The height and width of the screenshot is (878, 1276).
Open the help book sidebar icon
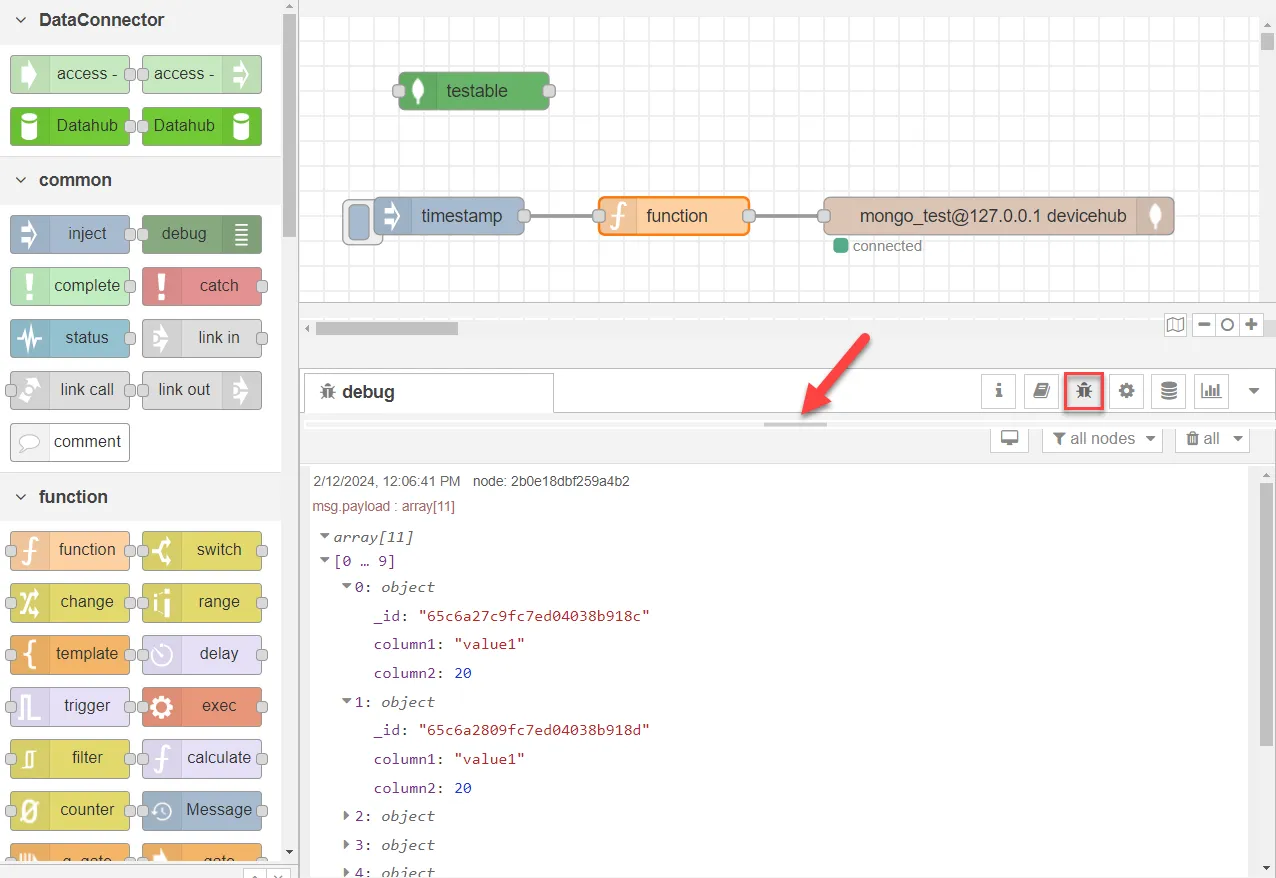1041,391
